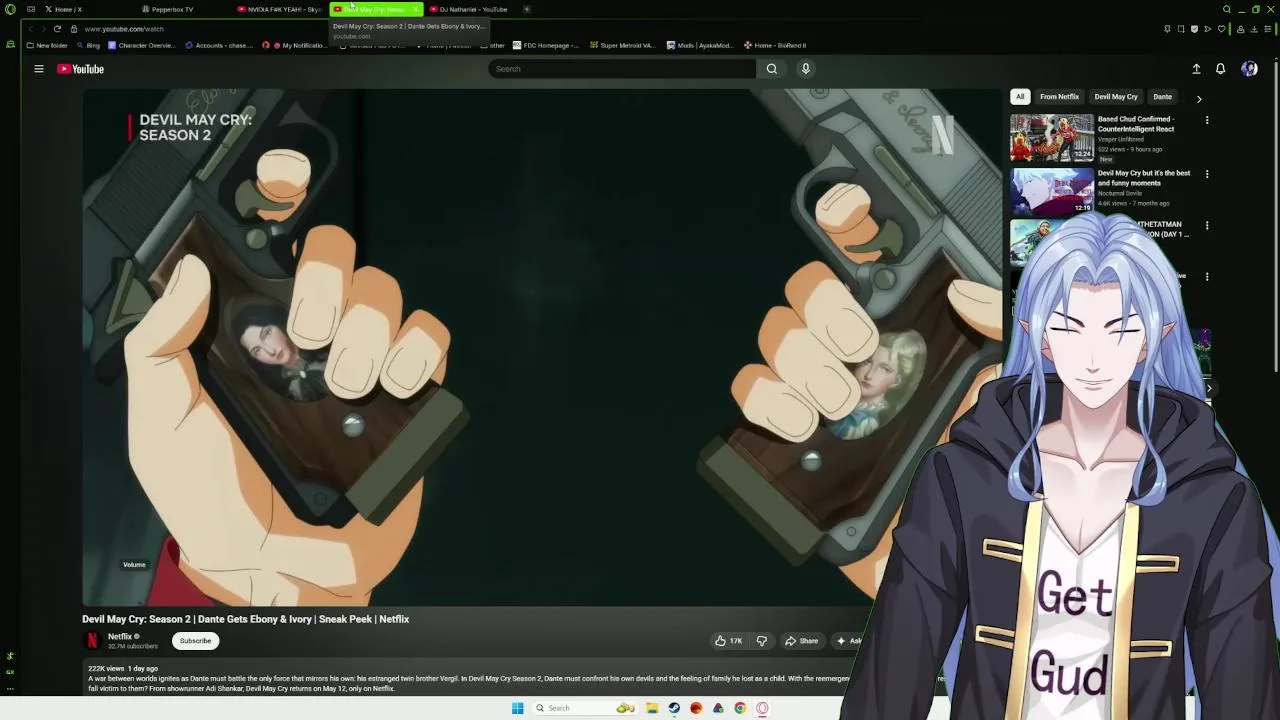Open the heart bookmarks icon in toolbar
The height and width of the screenshot is (720, 1280).
tap(1221, 29)
